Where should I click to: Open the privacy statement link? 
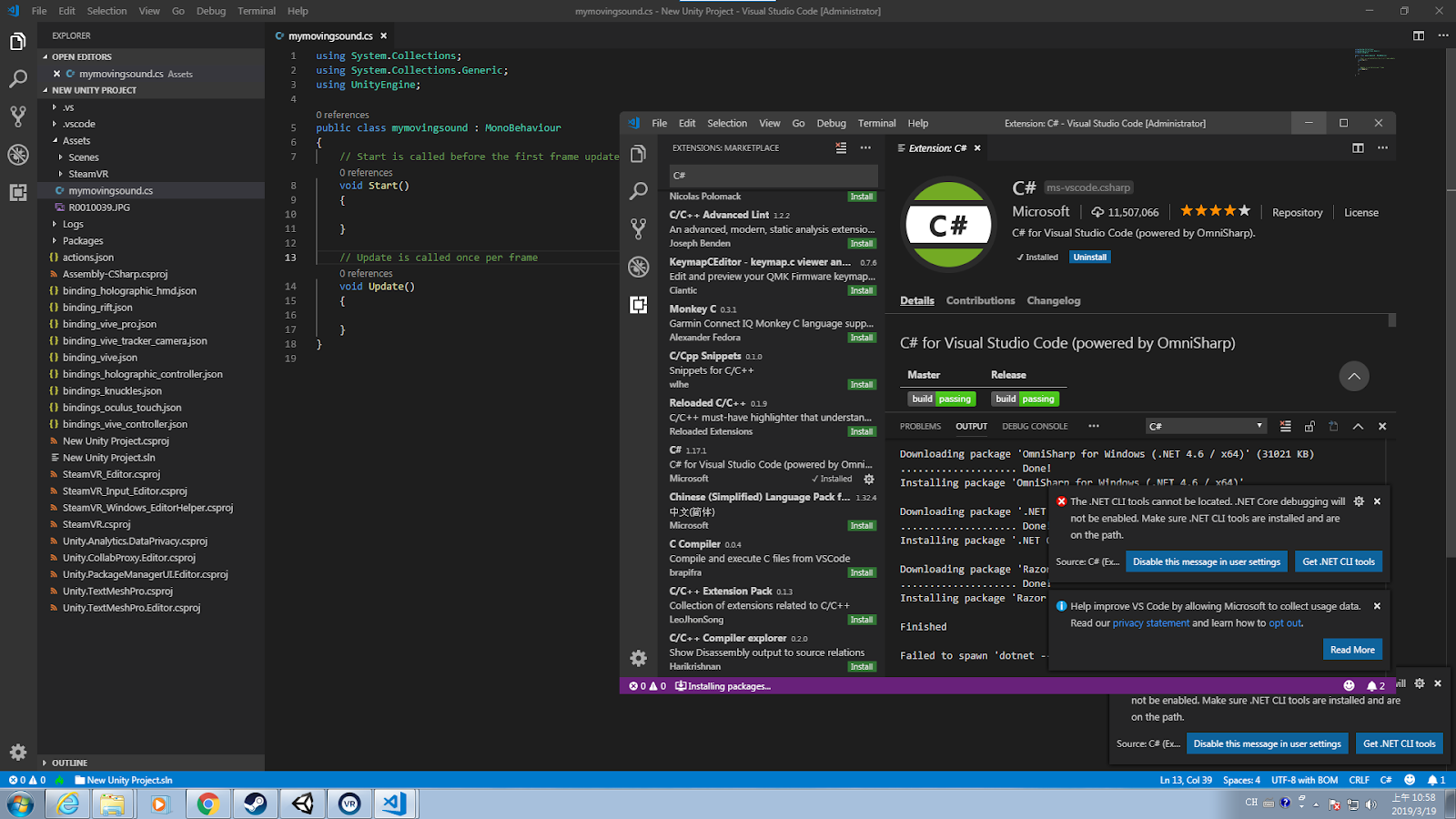[1151, 623]
